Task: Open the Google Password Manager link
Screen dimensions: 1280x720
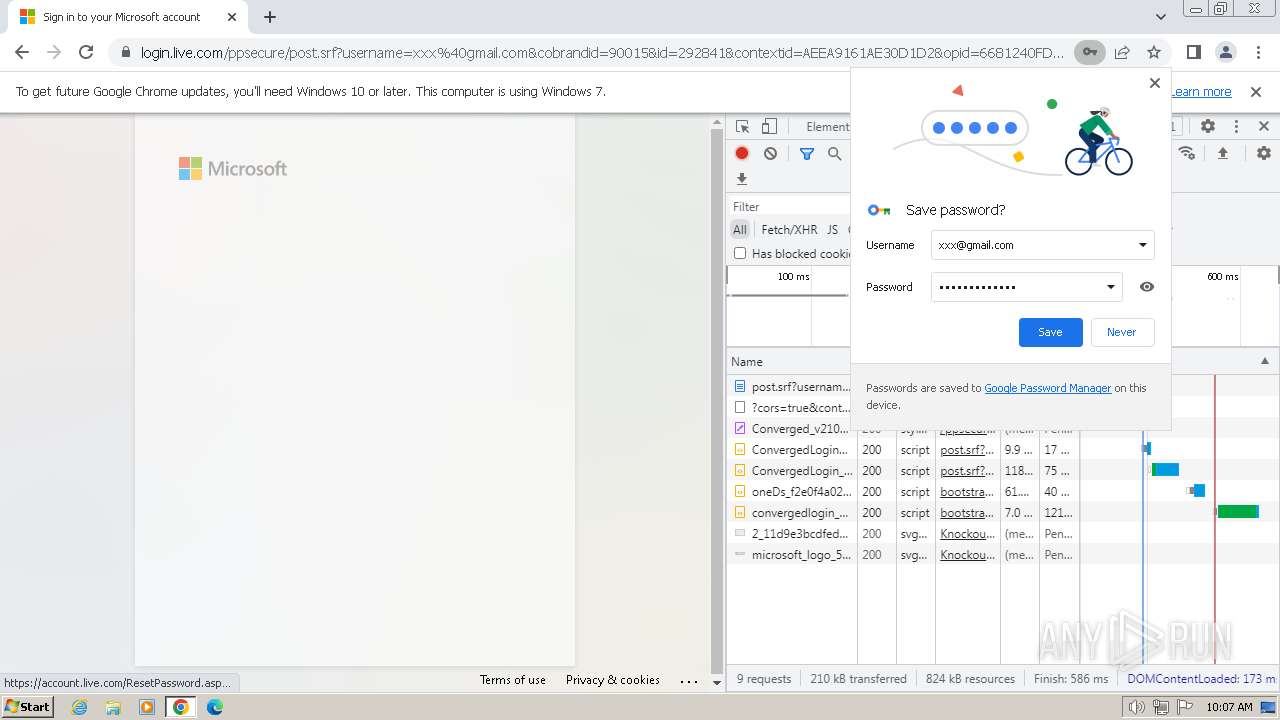Action: point(1047,388)
